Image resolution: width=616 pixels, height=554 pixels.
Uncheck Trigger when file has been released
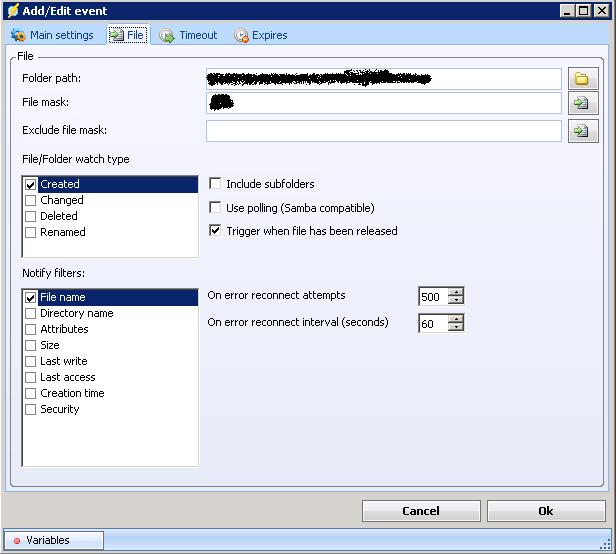(215, 231)
